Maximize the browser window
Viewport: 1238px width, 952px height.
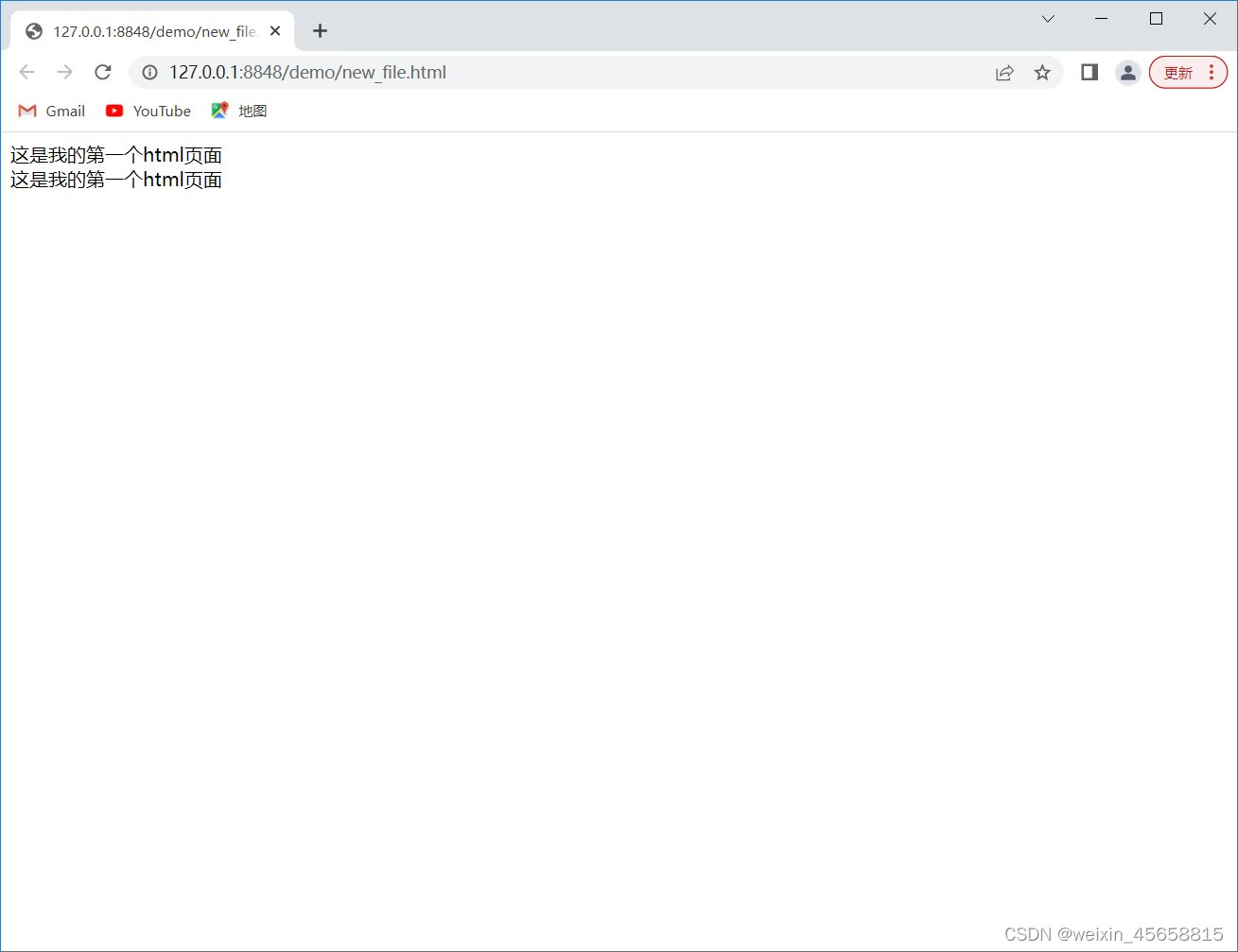click(x=1156, y=19)
